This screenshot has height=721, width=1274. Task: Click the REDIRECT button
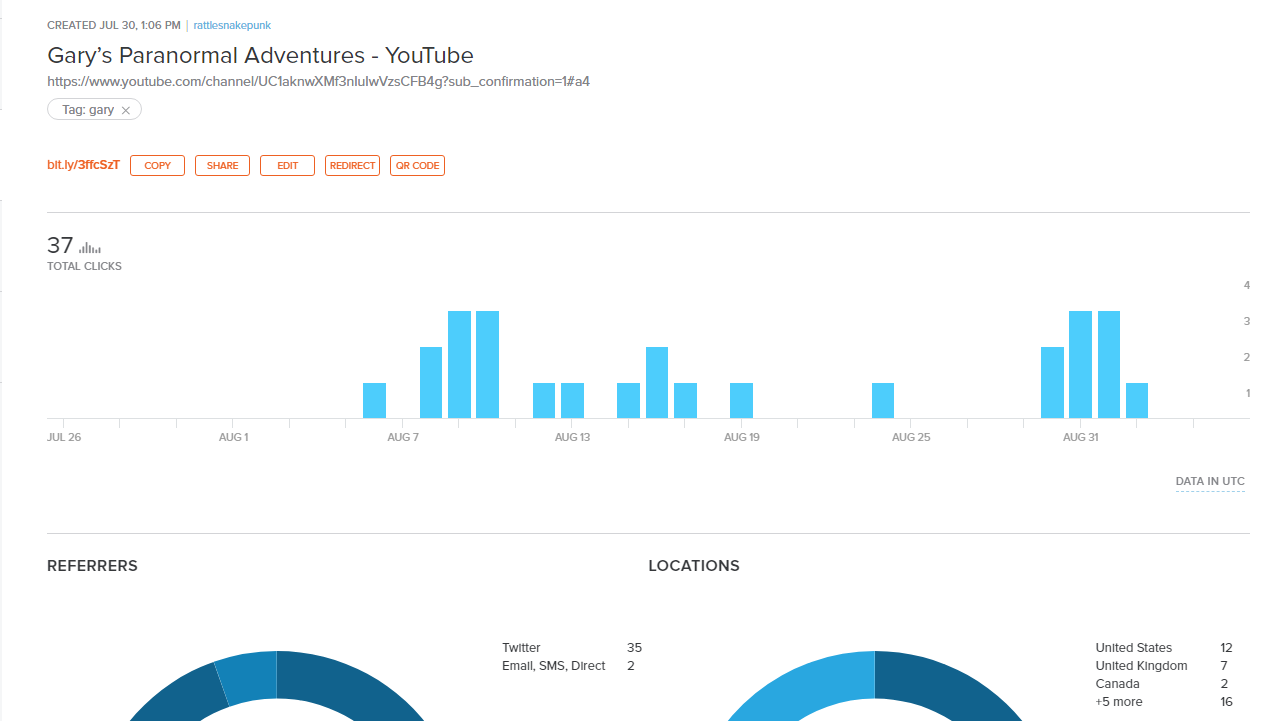[x=352, y=165]
